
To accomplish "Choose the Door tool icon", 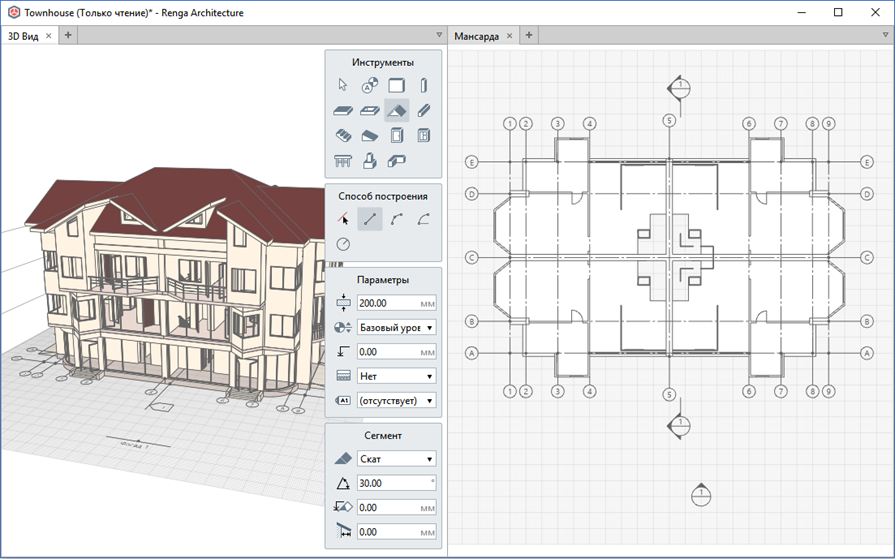I will click(397, 135).
